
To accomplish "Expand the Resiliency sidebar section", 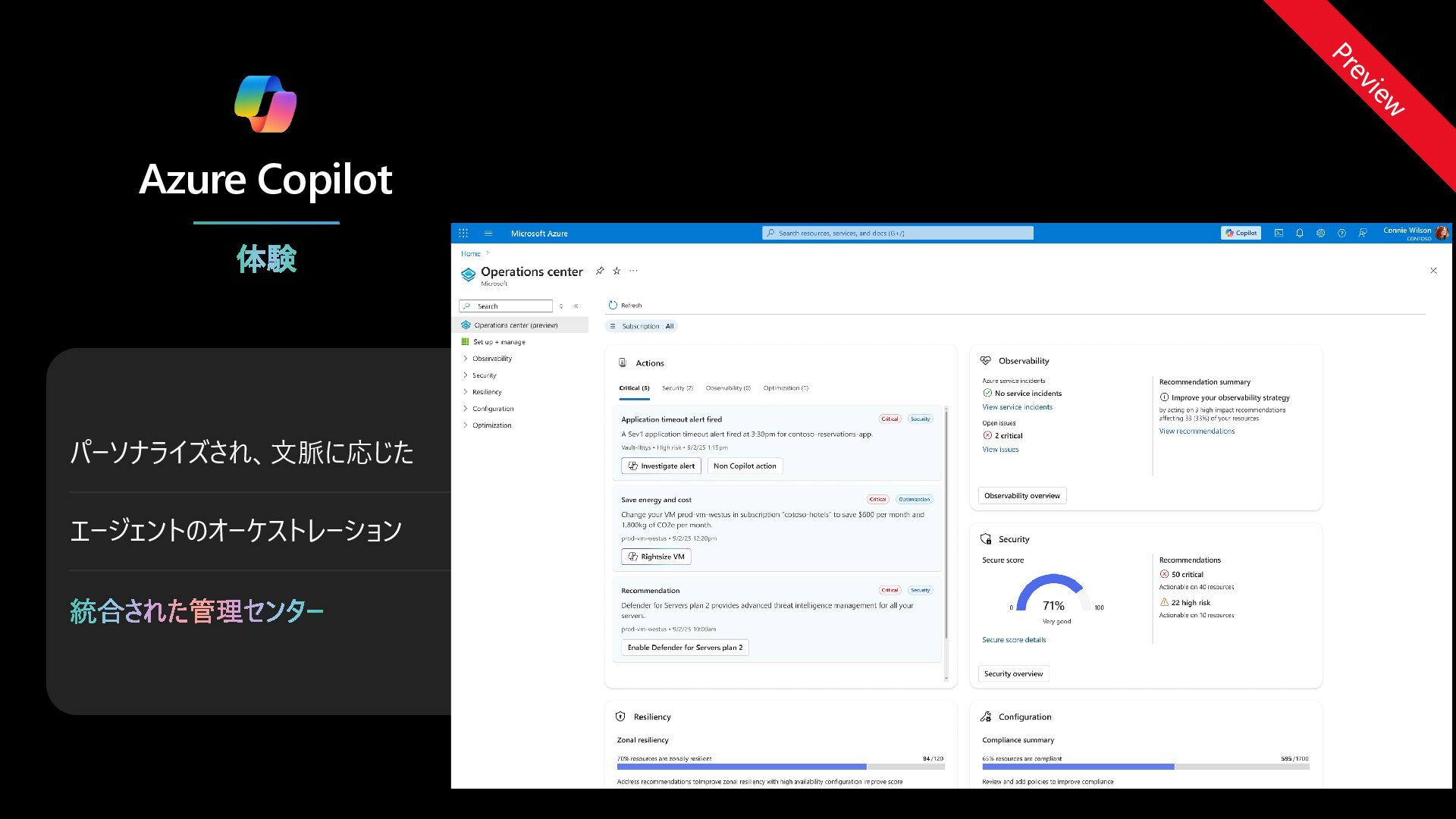I will pyautogui.click(x=486, y=392).
